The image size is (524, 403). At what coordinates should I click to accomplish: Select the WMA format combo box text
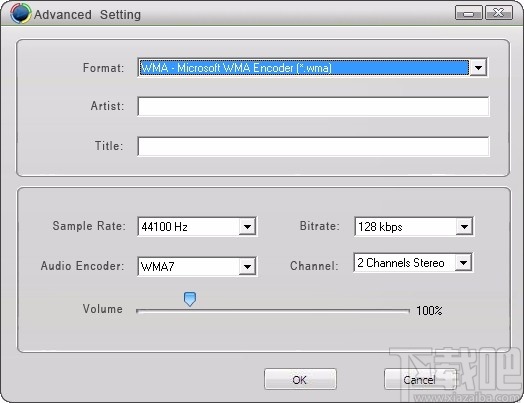point(303,68)
